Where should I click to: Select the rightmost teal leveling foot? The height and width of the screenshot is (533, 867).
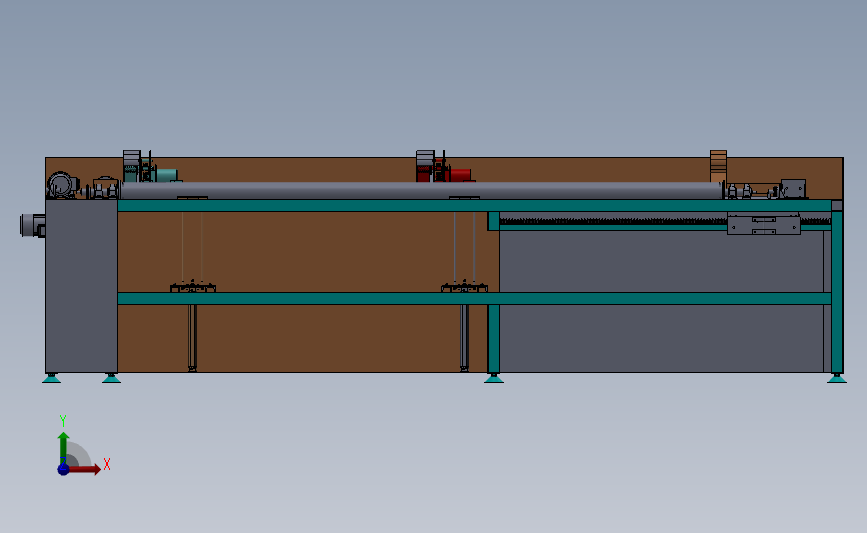pos(837,378)
